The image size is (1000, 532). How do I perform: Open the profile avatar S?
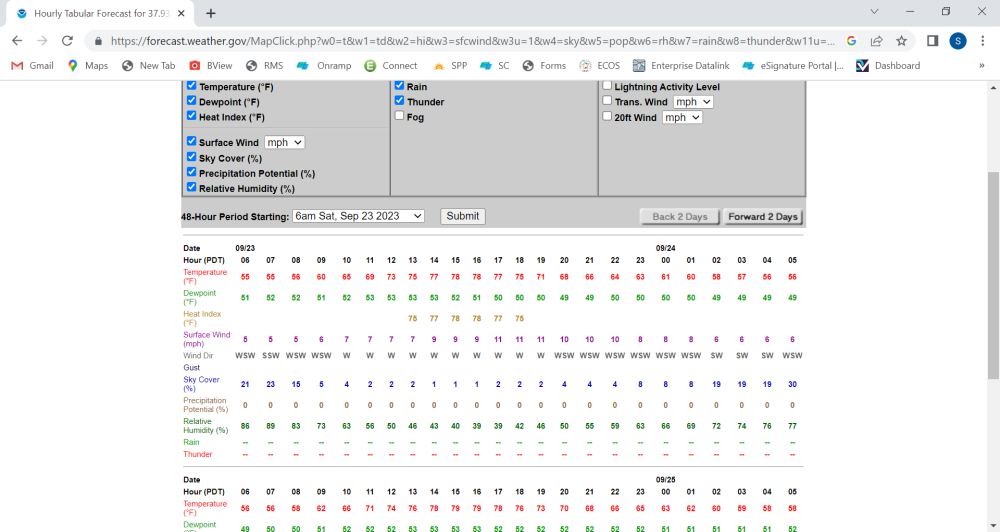tap(957, 41)
